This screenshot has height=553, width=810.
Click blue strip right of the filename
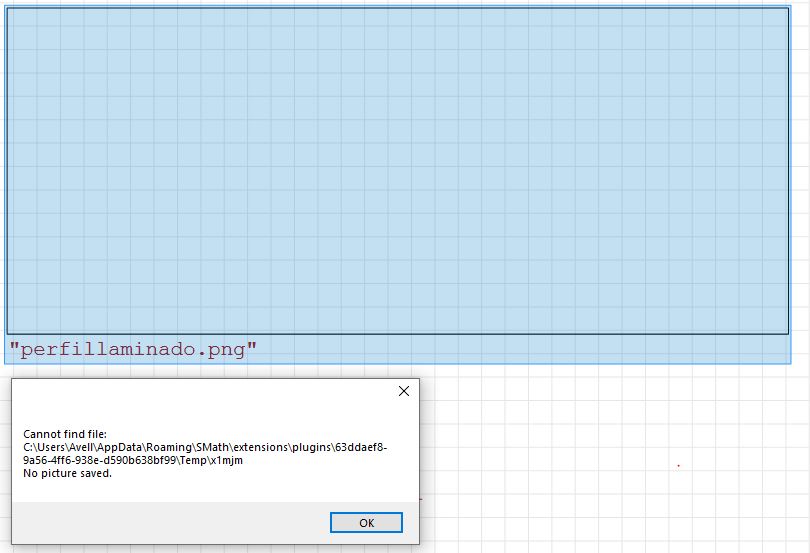520,350
